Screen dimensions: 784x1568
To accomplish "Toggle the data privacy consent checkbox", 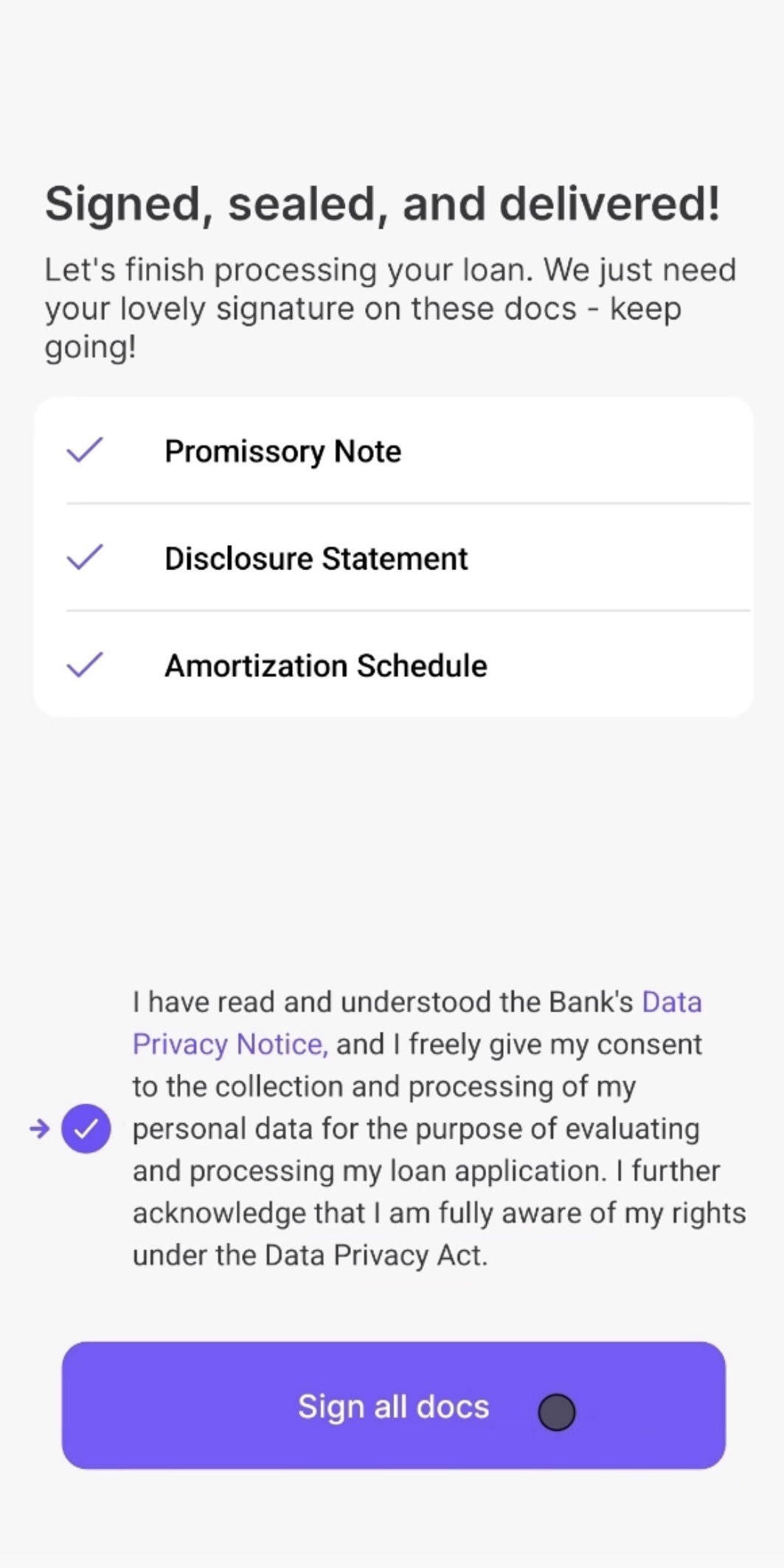I will pyautogui.click(x=86, y=1128).
